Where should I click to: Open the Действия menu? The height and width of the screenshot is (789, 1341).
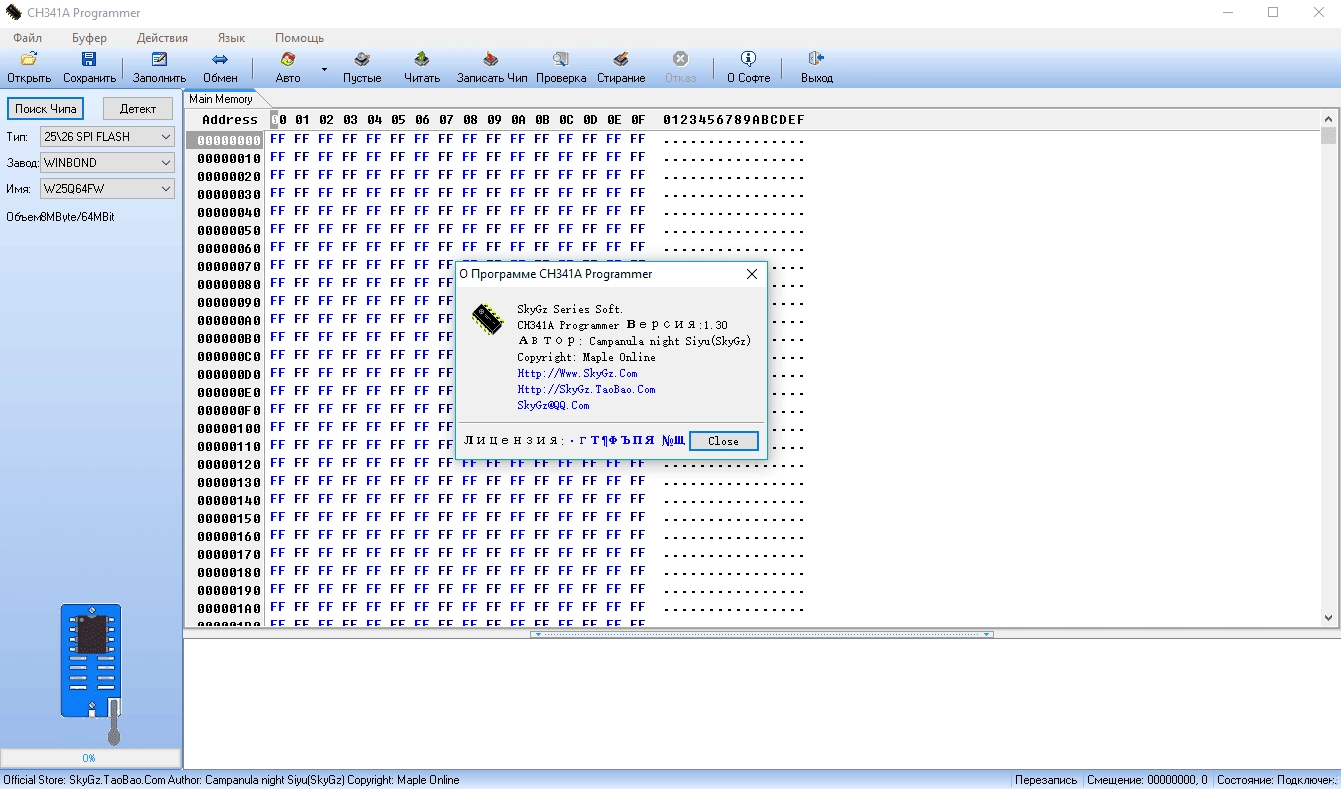[163, 38]
